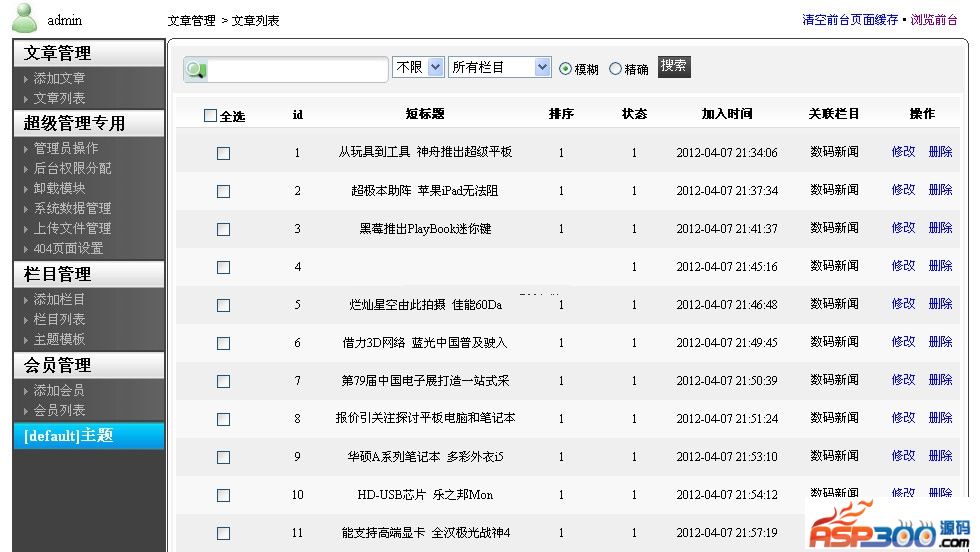This screenshot has width=980, height=552.
Task: Click the 浏览前台 link
Action: 933,20
